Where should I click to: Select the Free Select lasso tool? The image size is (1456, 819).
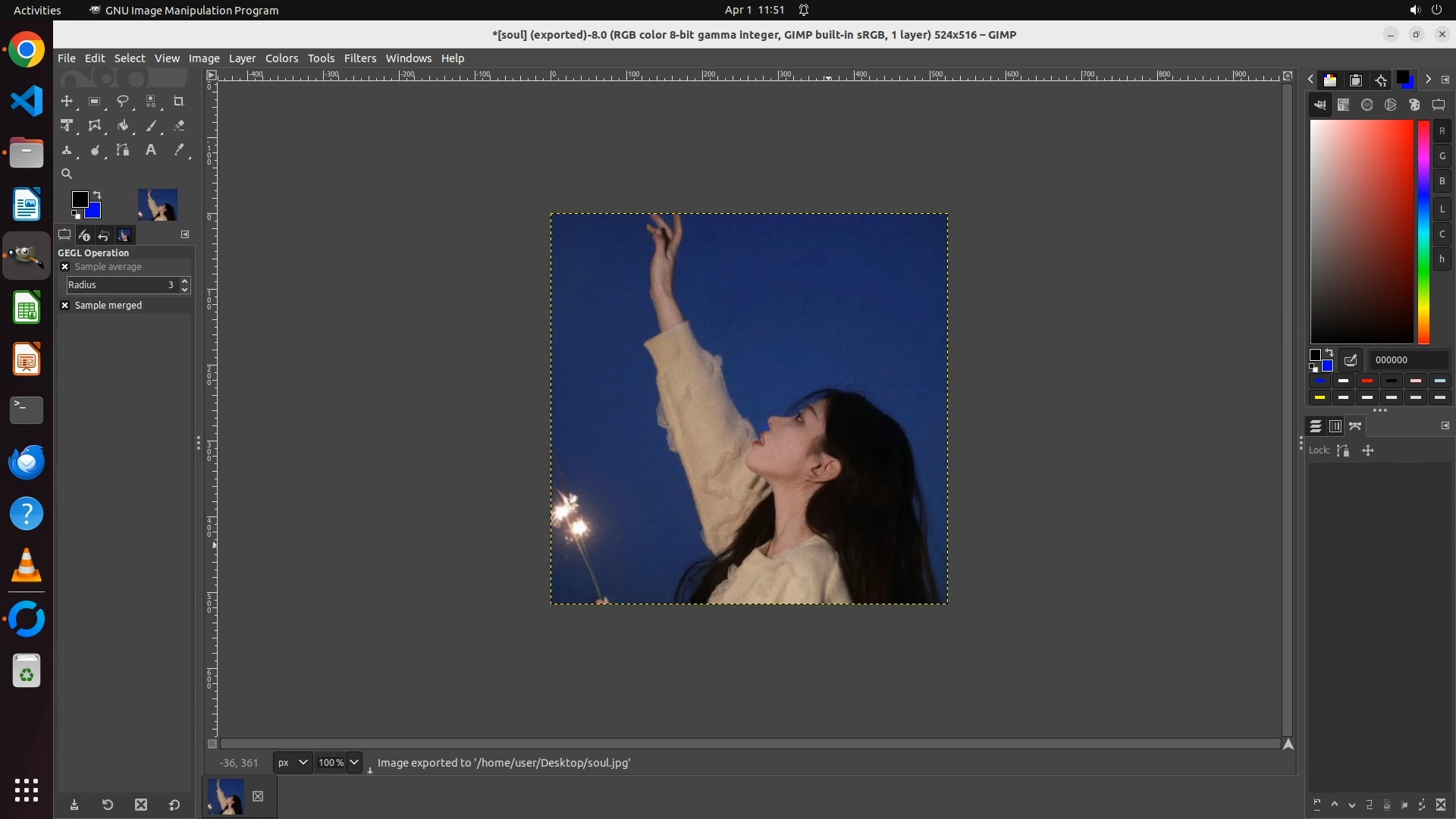pyautogui.click(x=123, y=102)
